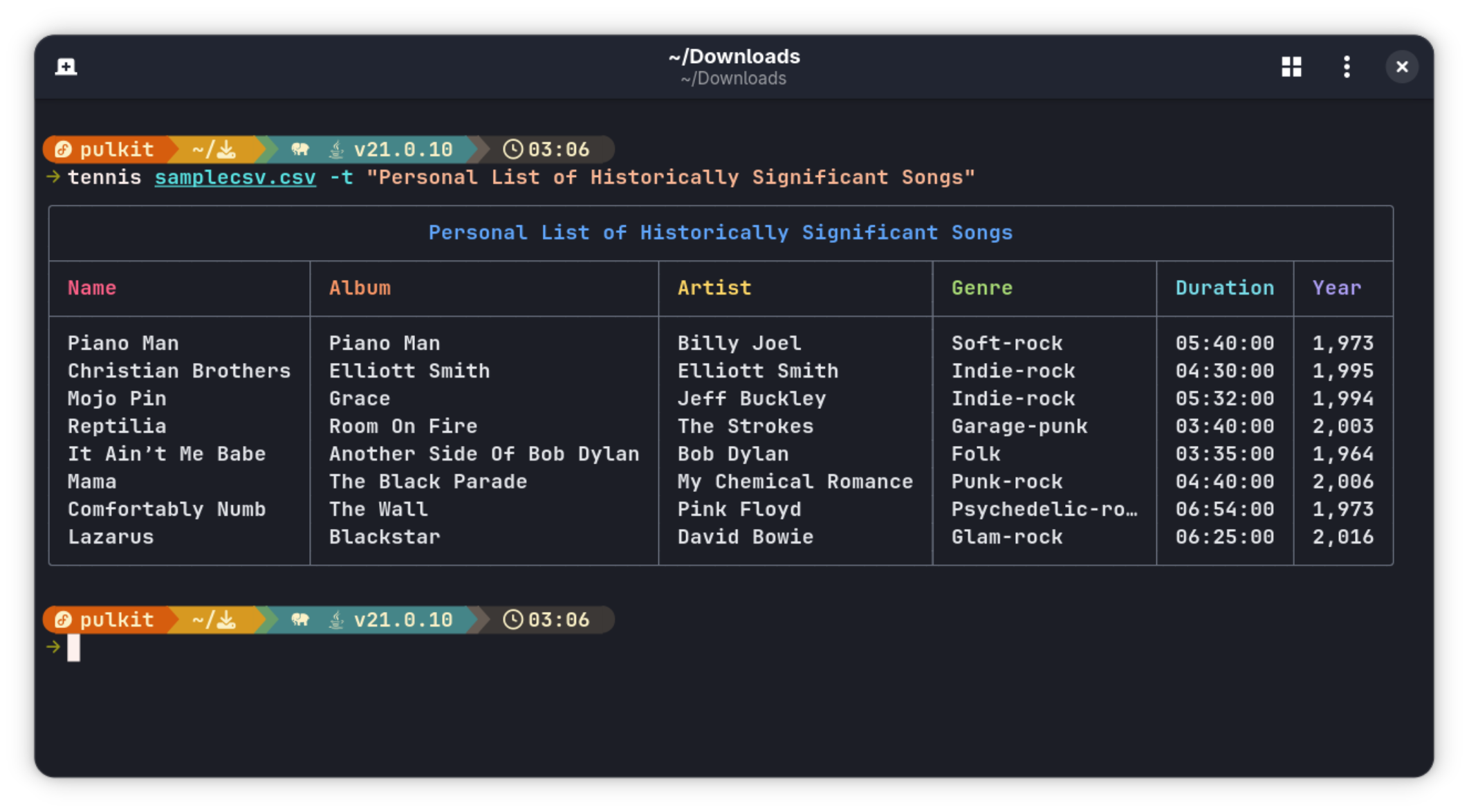Select the table title Personal List of Historically Significant Songs

(x=721, y=232)
